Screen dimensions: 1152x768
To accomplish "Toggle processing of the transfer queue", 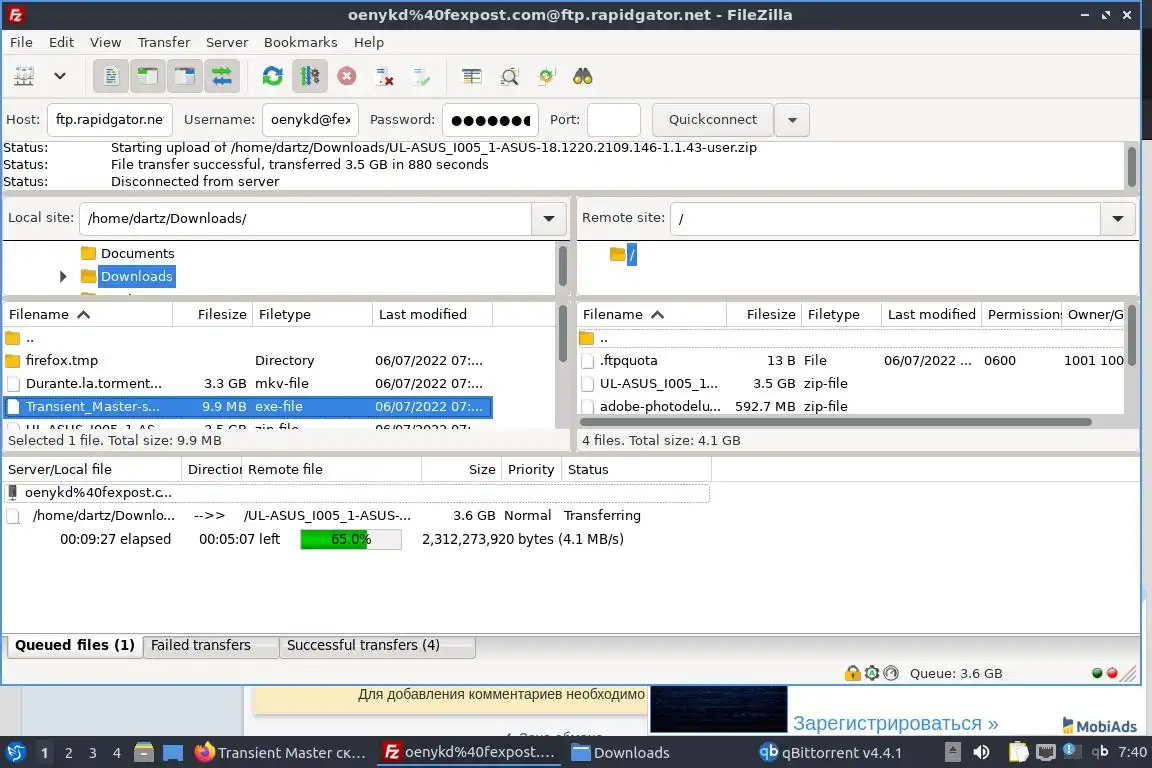I will pyautogui.click(x=309, y=76).
